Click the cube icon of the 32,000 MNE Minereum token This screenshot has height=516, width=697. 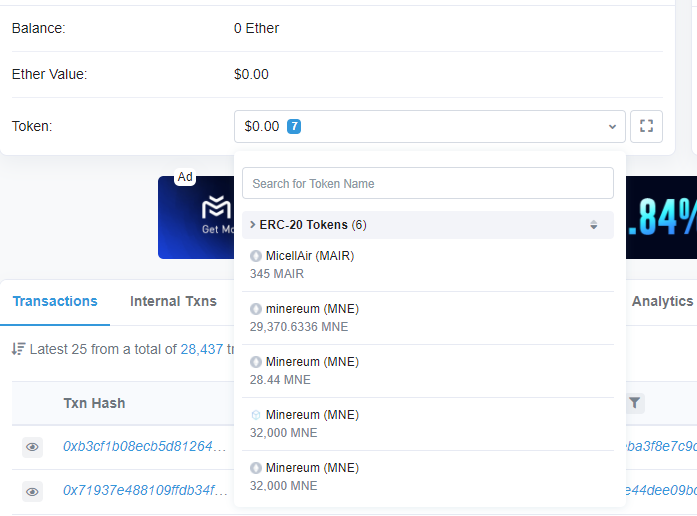coord(256,415)
